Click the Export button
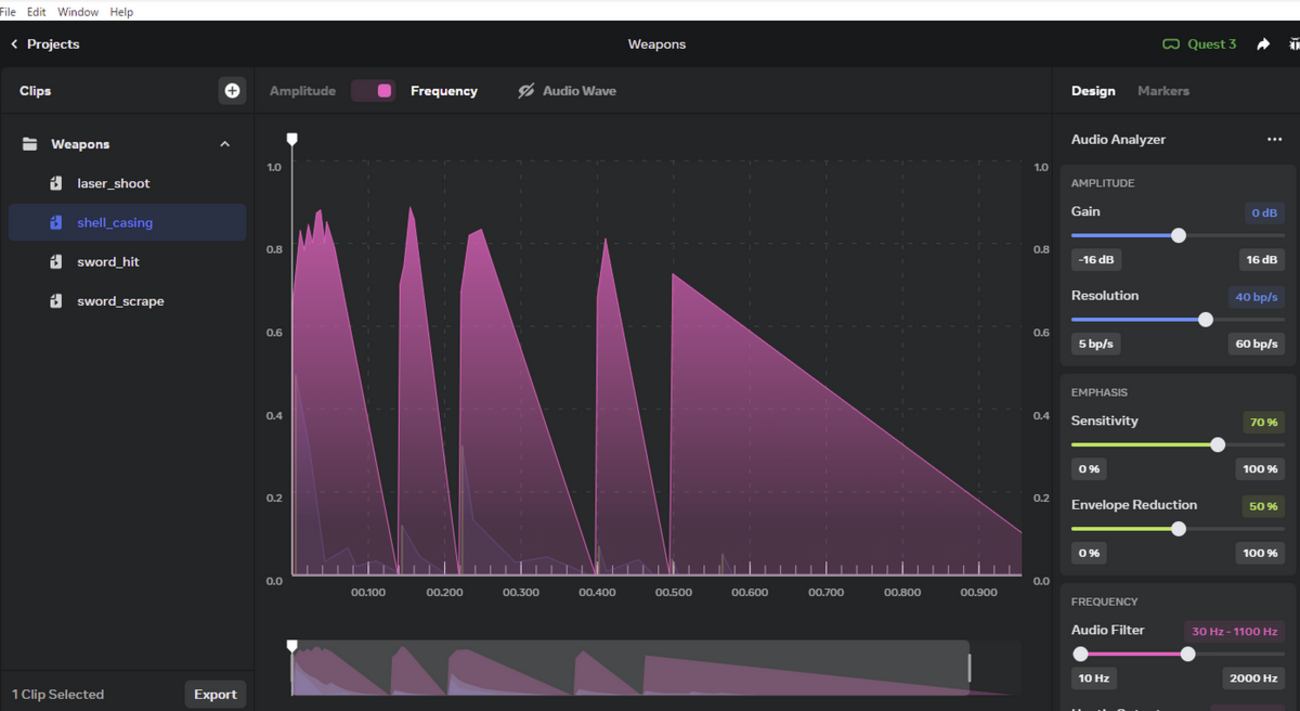The height and width of the screenshot is (711, 1300). [215, 694]
